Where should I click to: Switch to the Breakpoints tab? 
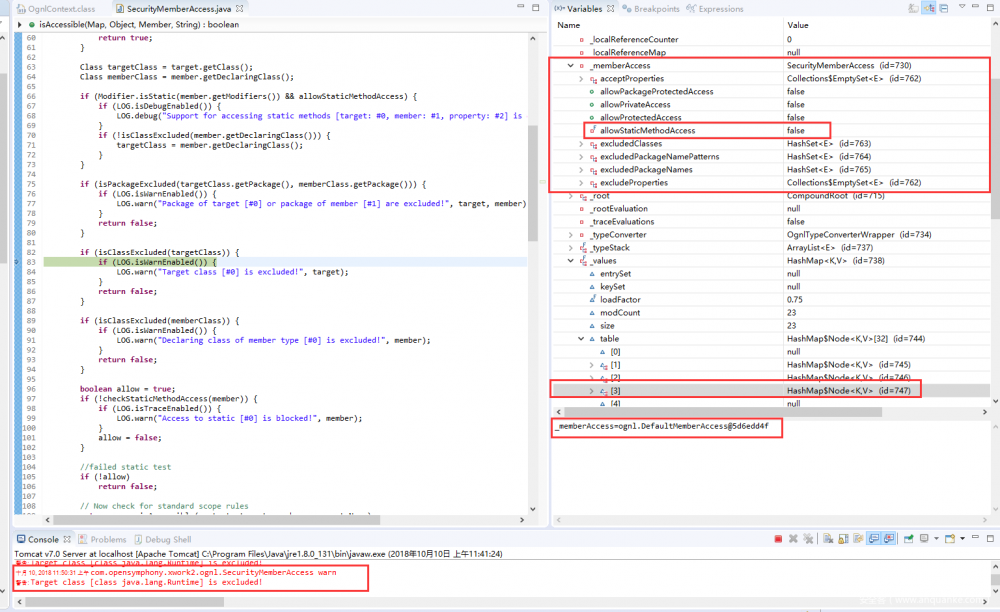655,9
